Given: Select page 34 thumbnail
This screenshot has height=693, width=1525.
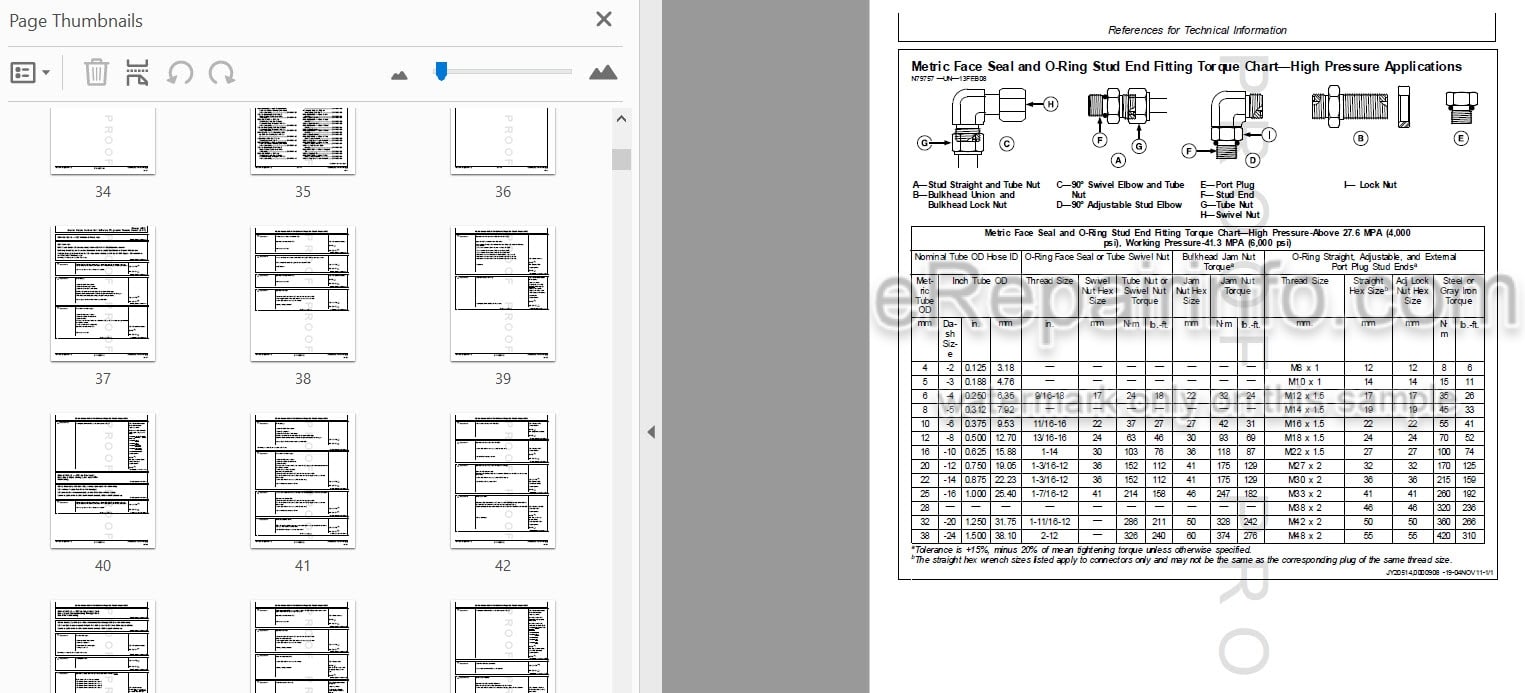Looking at the screenshot, I should pyautogui.click(x=103, y=141).
